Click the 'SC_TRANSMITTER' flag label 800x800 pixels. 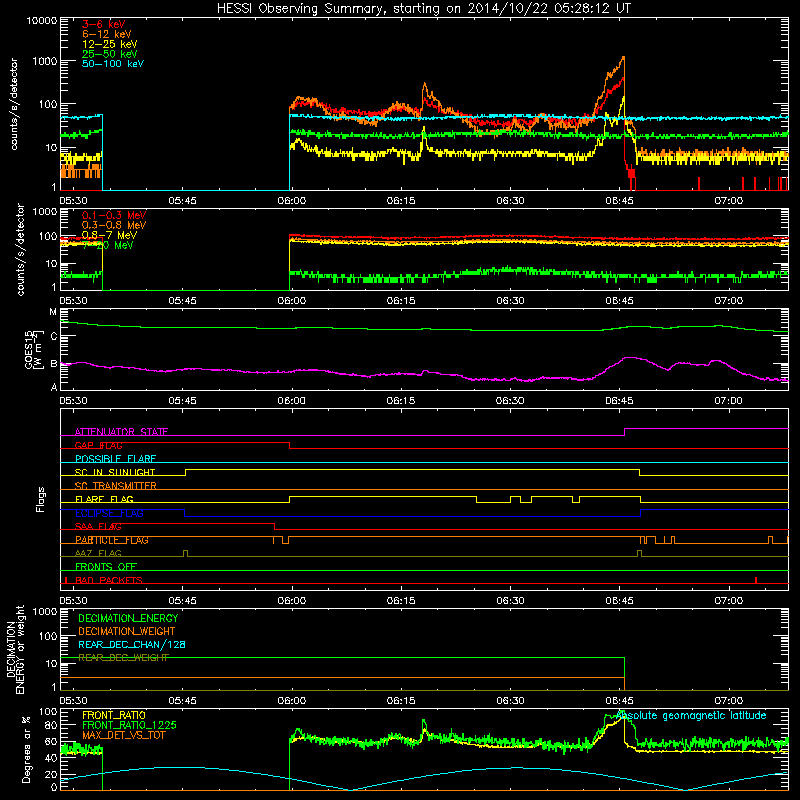point(116,486)
